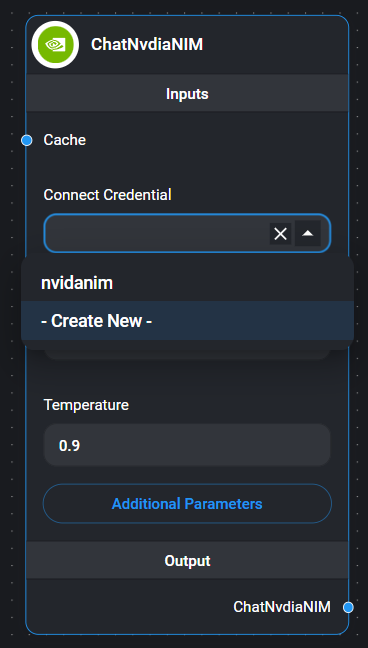368x648 pixels.
Task: Click the partly hidden field below the dropdown list
Action: tap(187, 354)
